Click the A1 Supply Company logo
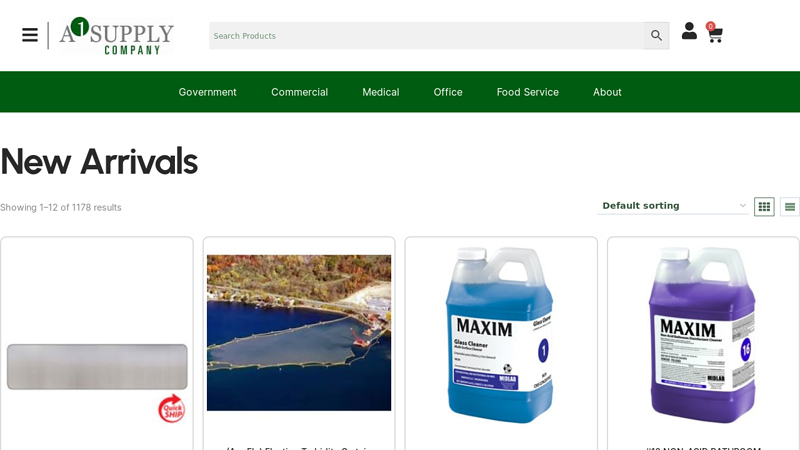Image resolution: width=800 pixels, height=450 pixels. (x=116, y=36)
